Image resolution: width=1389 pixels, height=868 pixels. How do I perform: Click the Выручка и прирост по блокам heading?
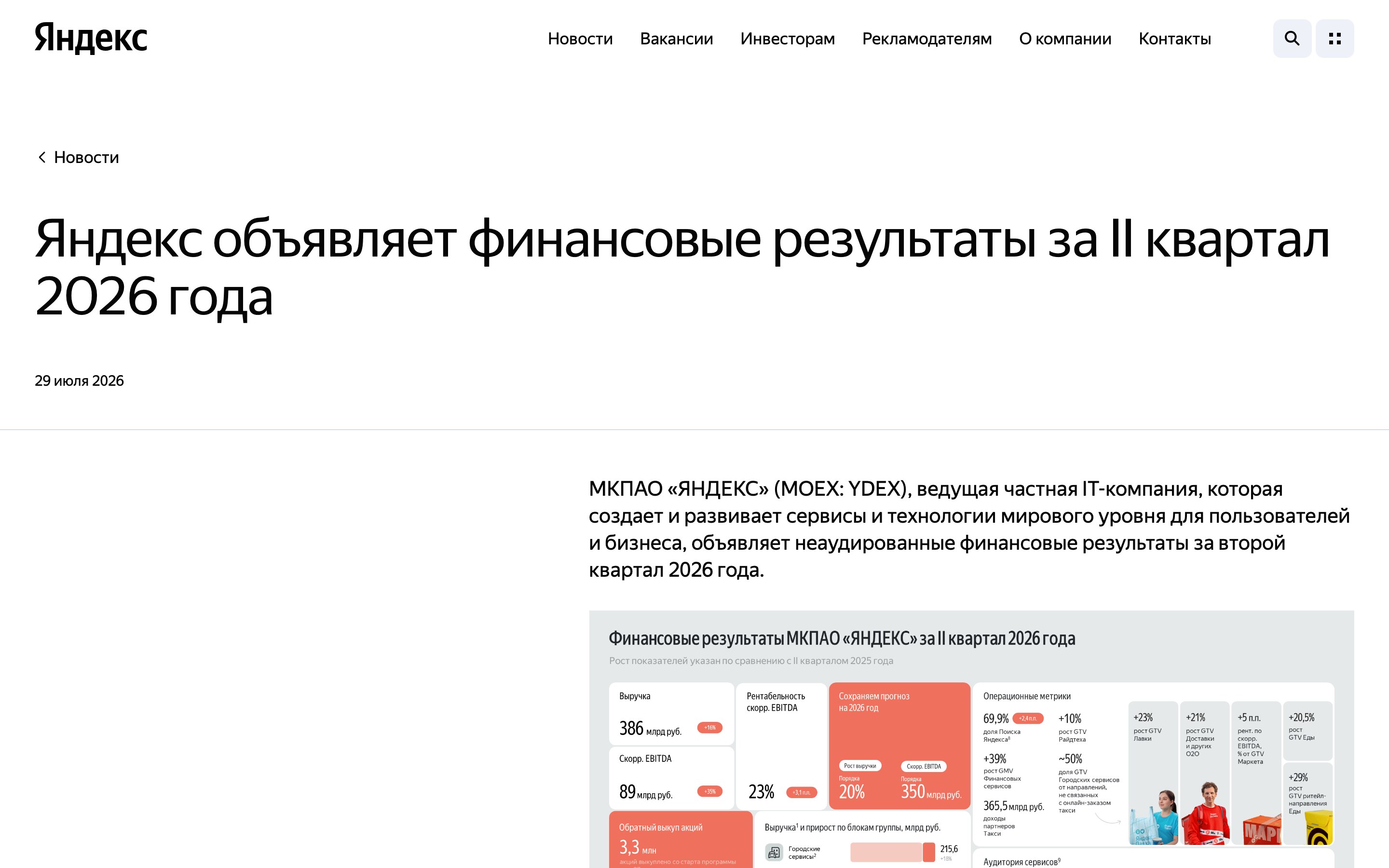[852, 827]
